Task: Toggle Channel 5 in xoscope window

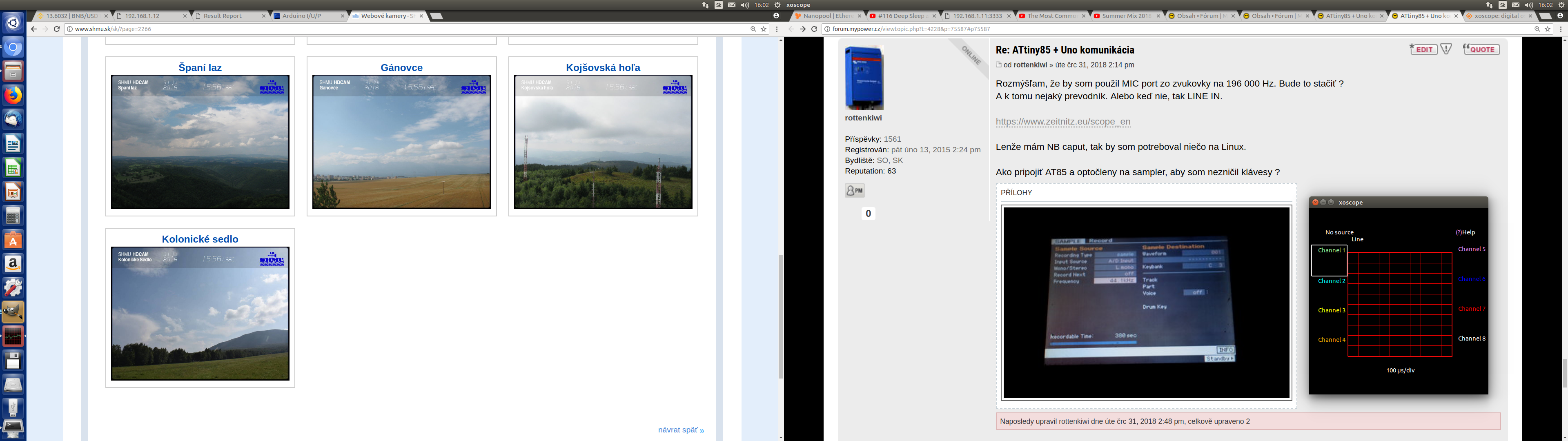Action: click(x=1471, y=249)
